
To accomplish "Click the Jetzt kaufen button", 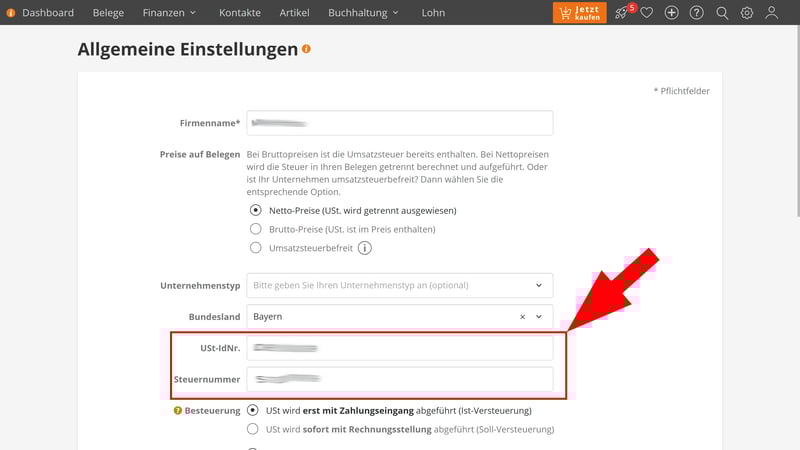I will click(x=579, y=13).
